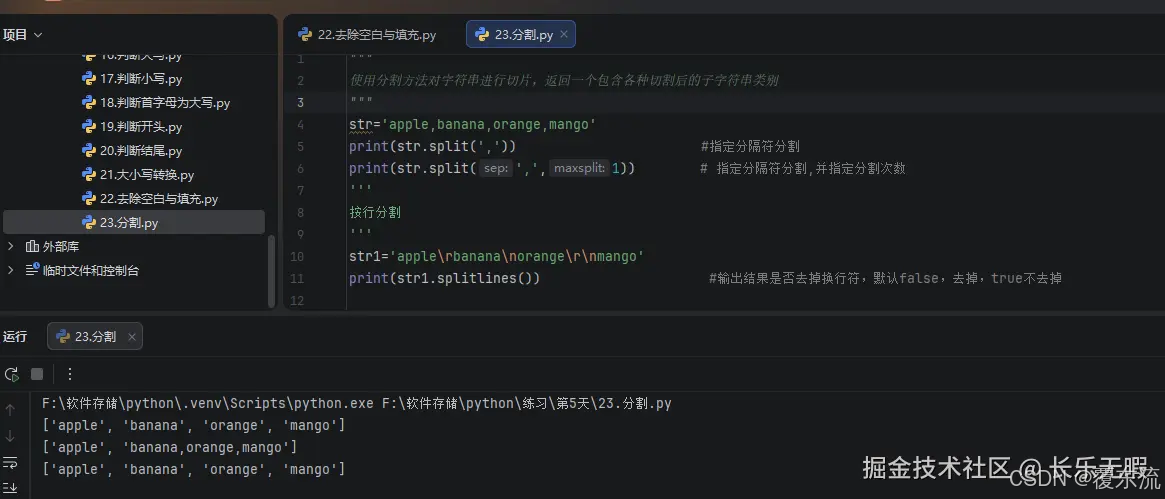Click the Python icon on 23.分割.py editor tab

[481, 34]
